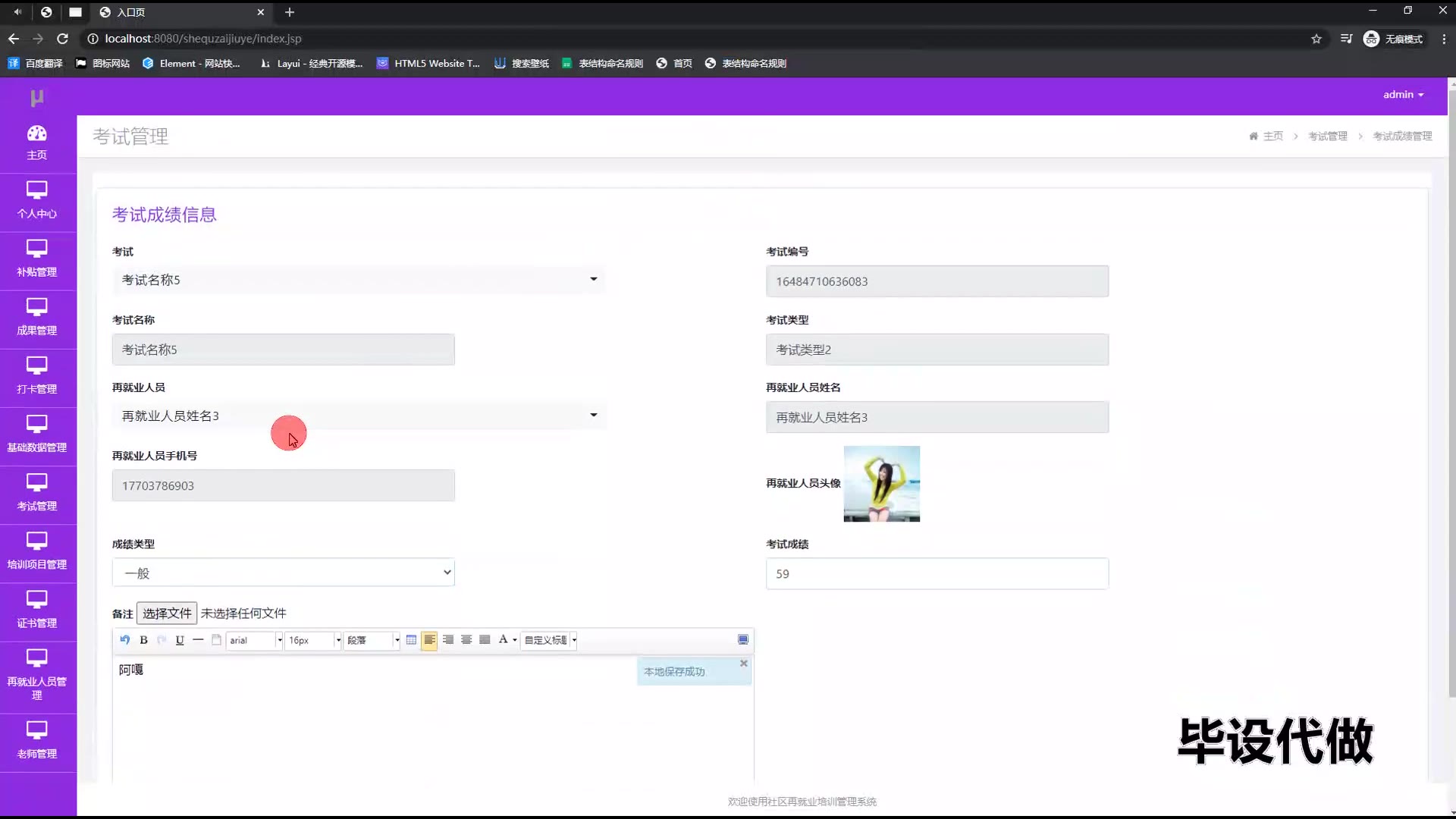
Task: Go to 考试管理 breadcrumb link
Action: [1327, 136]
